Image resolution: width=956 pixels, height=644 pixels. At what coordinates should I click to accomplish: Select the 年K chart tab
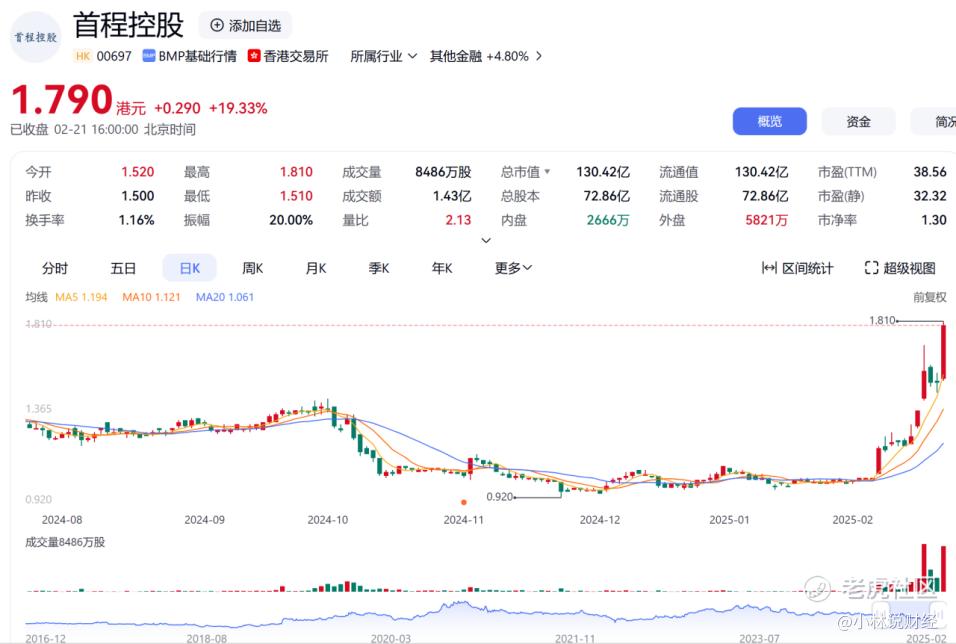[x=442, y=268]
